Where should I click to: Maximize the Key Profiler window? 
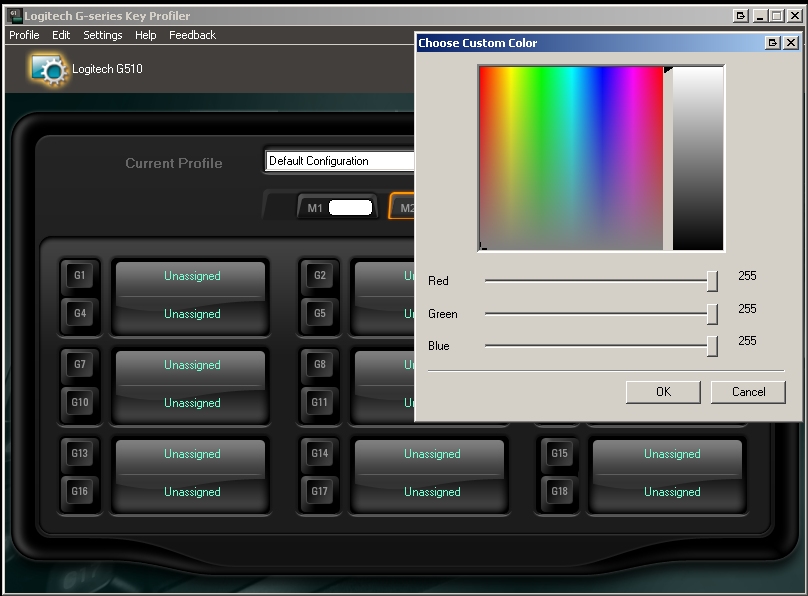point(777,16)
